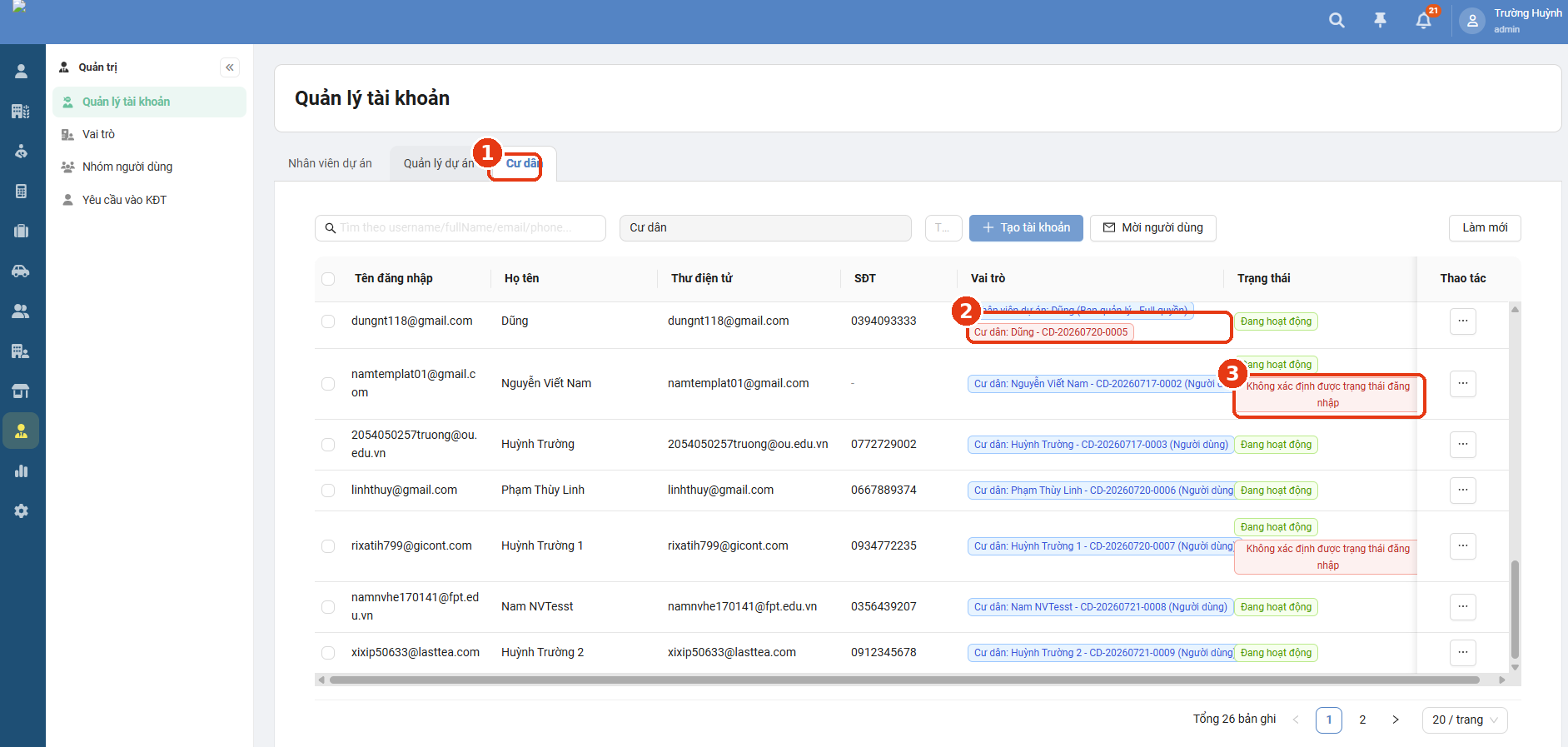Open row actions for dungnt118@gmail.com

pyautogui.click(x=1463, y=321)
